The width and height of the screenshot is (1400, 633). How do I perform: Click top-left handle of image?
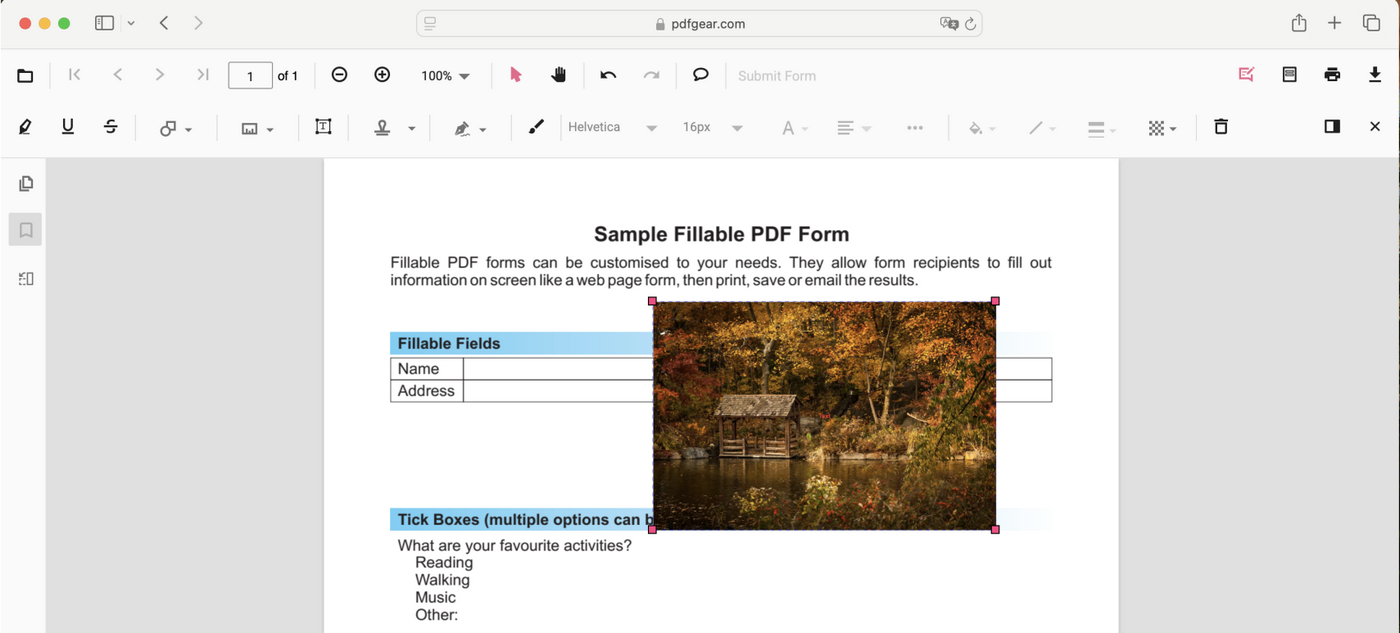(x=653, y=301)
